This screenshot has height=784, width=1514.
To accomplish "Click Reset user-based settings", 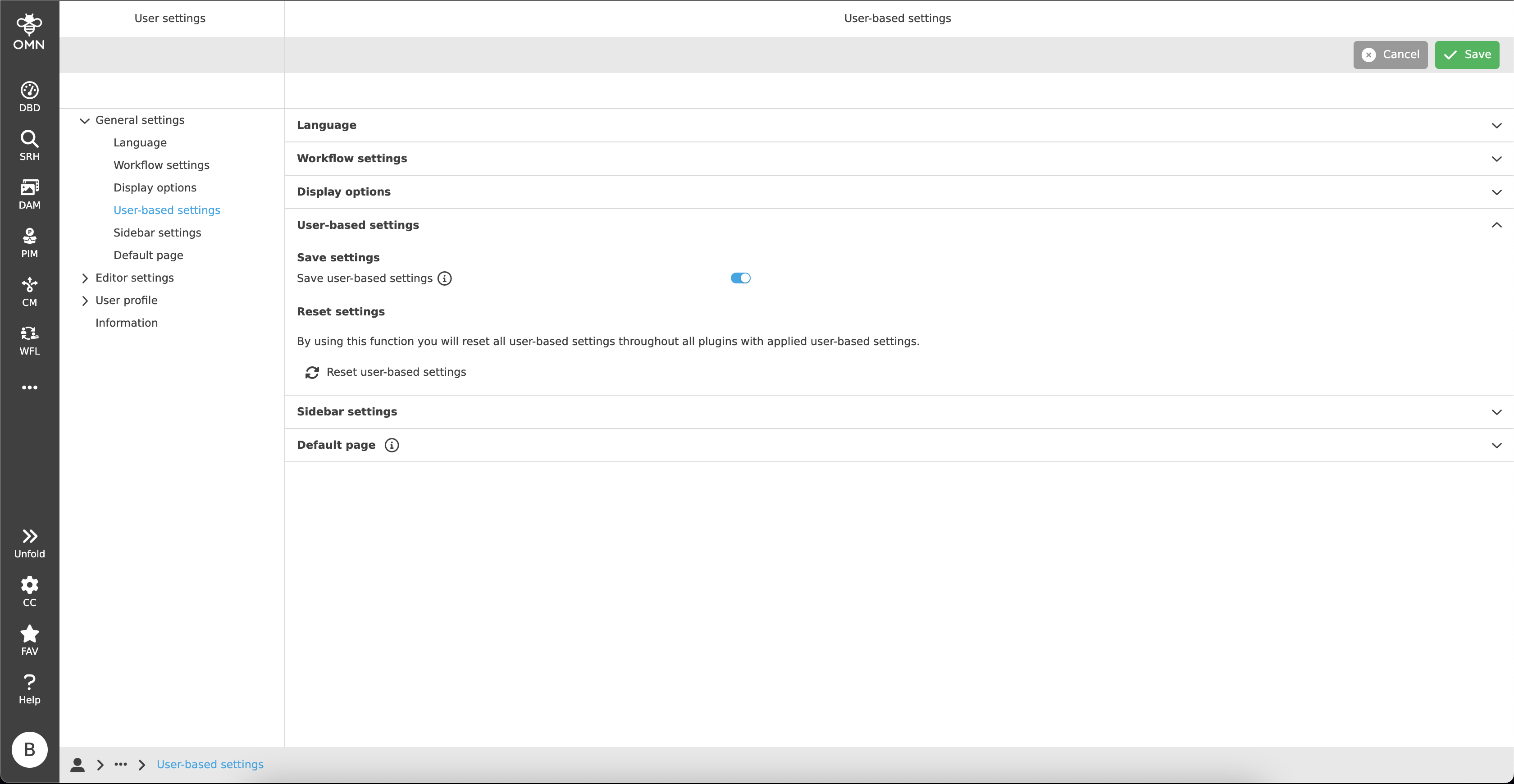I will click(386, 371).
